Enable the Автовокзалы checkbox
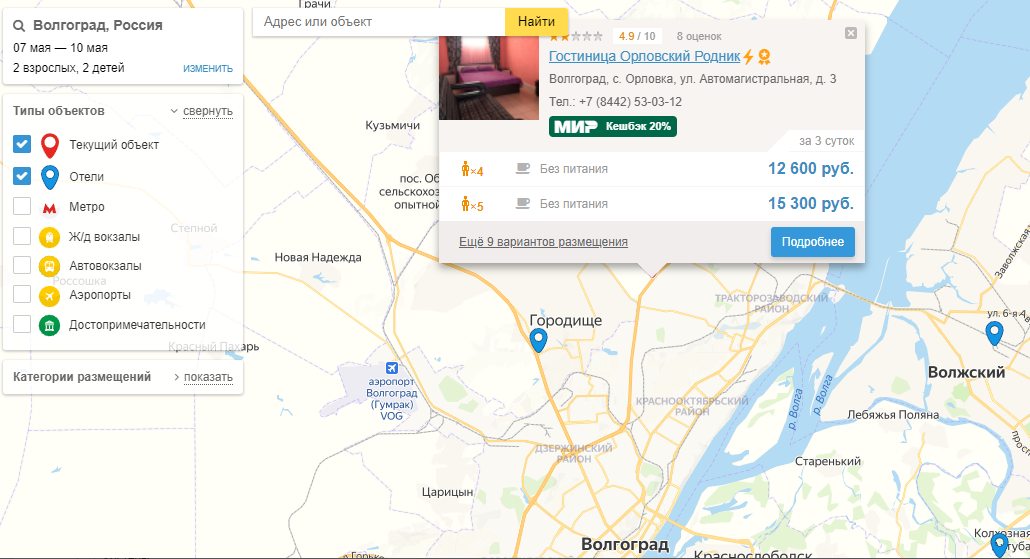This screenshot has width=1030, height=559. (x=22, y=265)
